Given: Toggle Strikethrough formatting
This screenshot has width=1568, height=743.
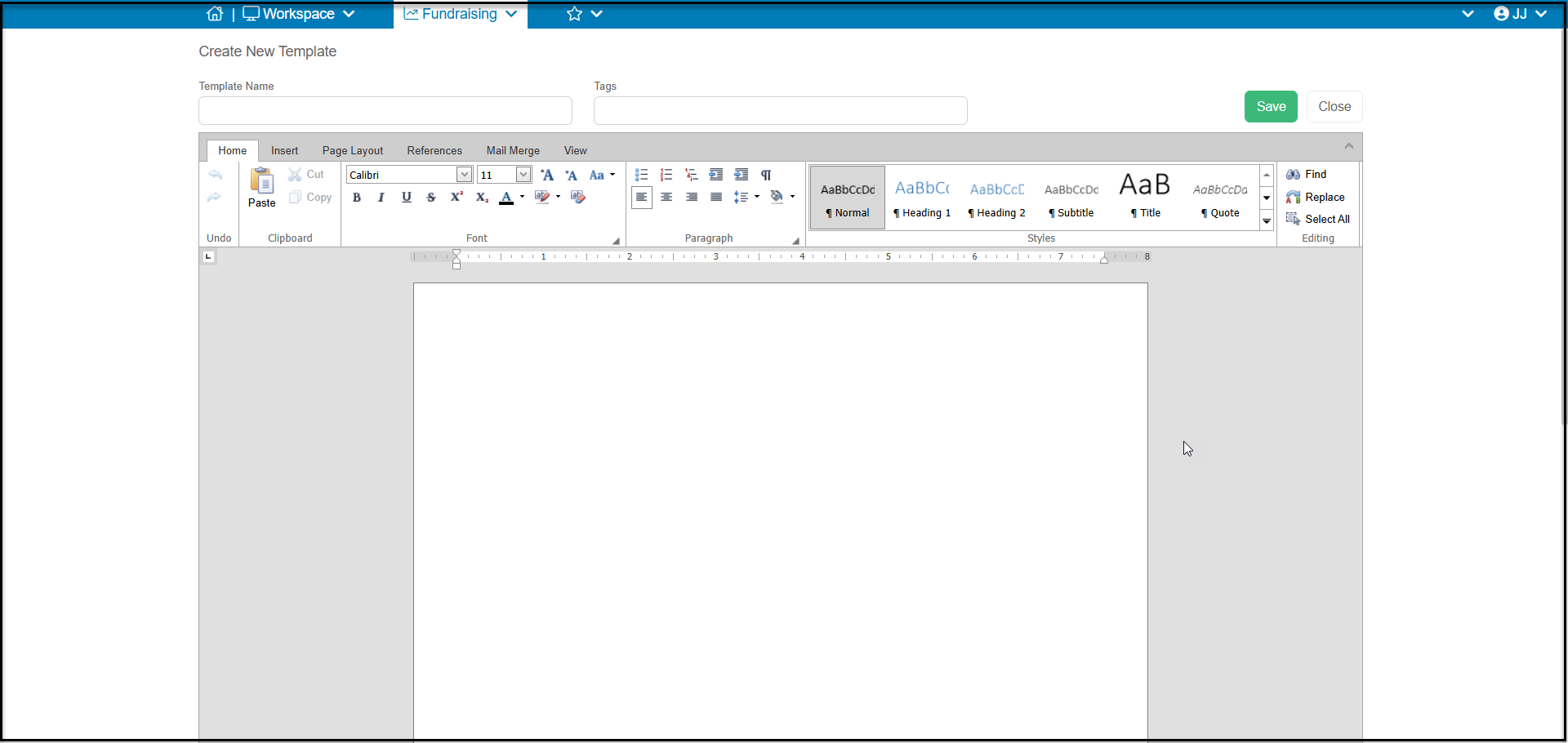Looking at the screenshot, I should coord(431,197).
